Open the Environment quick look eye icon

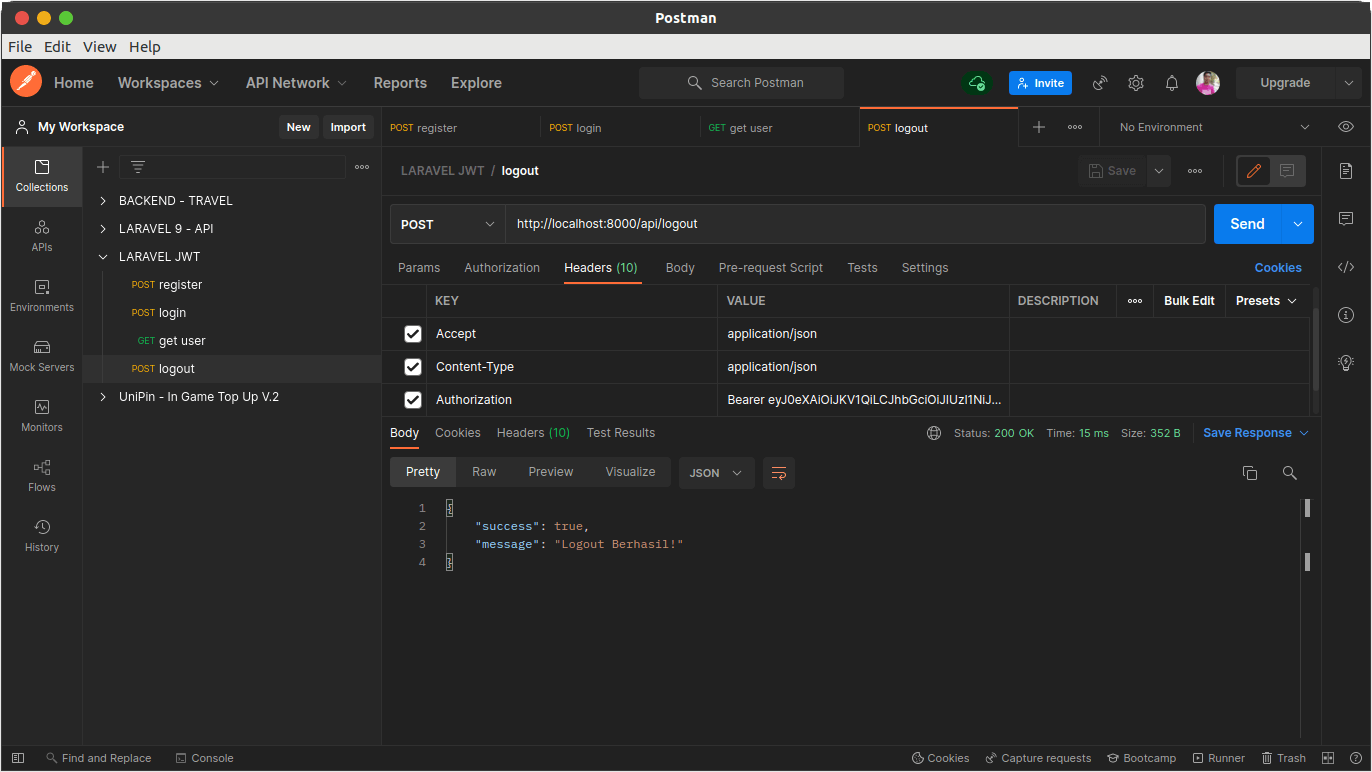(x=1346, y=127)
